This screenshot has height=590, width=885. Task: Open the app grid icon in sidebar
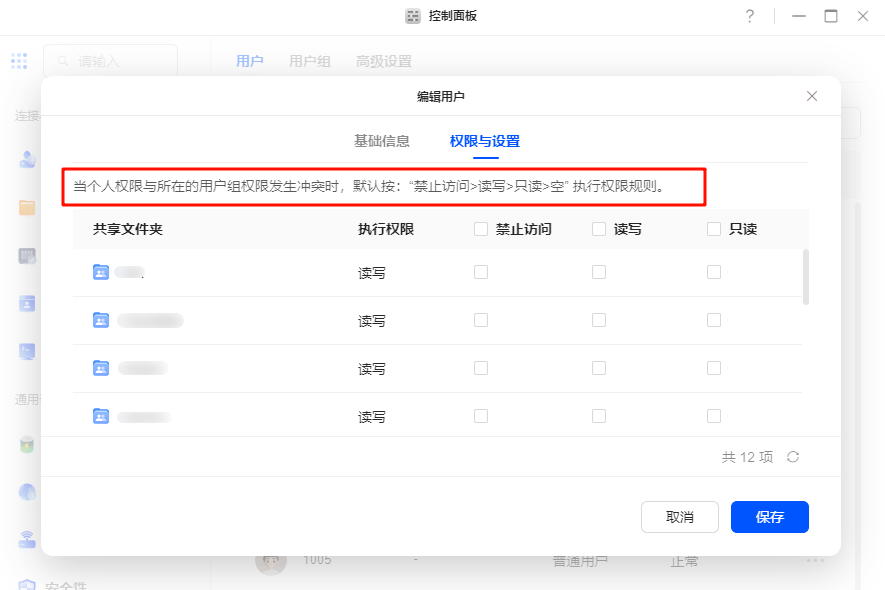tap(20, 61)
